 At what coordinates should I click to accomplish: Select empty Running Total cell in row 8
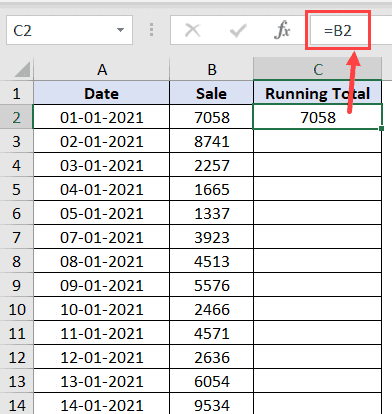[317, 261]
